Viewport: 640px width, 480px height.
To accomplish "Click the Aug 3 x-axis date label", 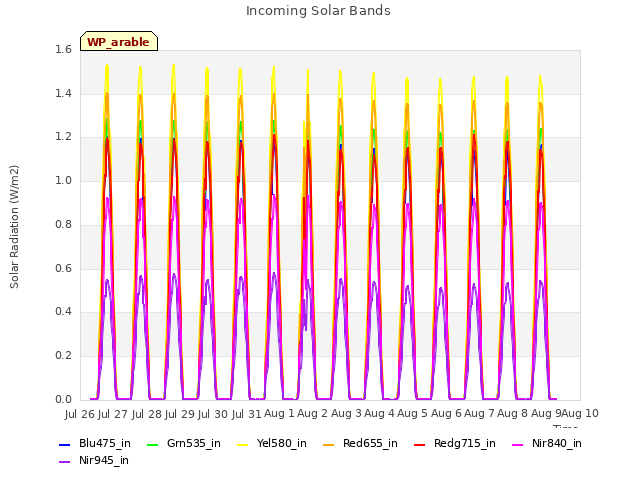I will click(346, 413).
